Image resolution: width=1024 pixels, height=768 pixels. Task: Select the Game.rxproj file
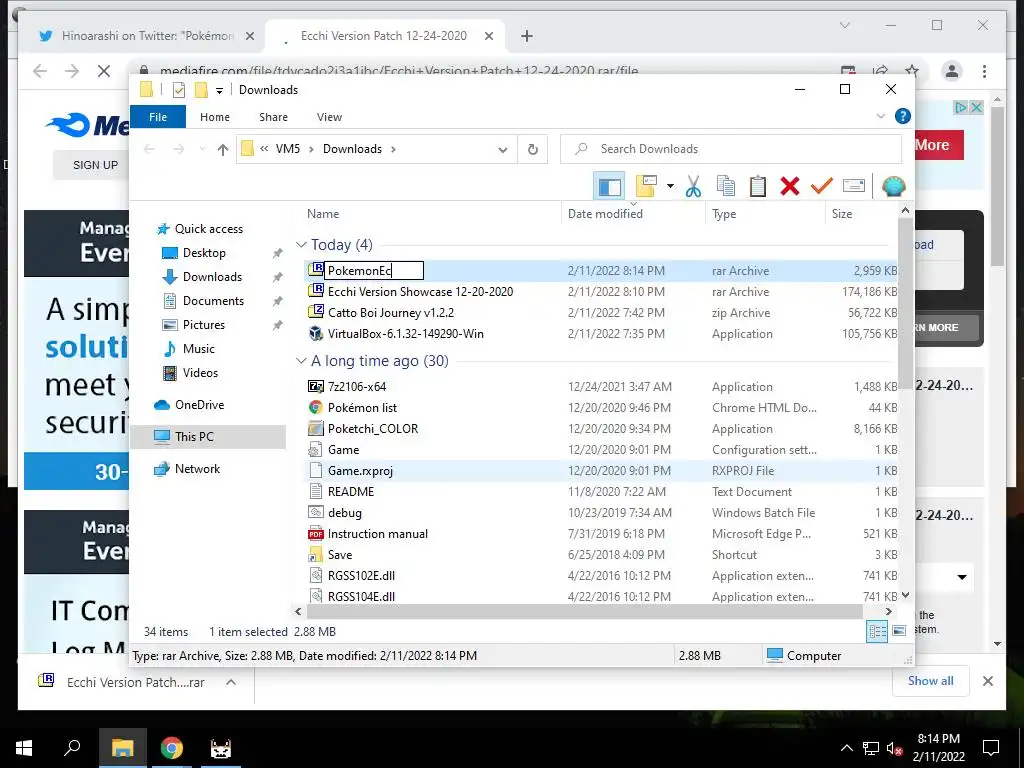coord(360,471)
